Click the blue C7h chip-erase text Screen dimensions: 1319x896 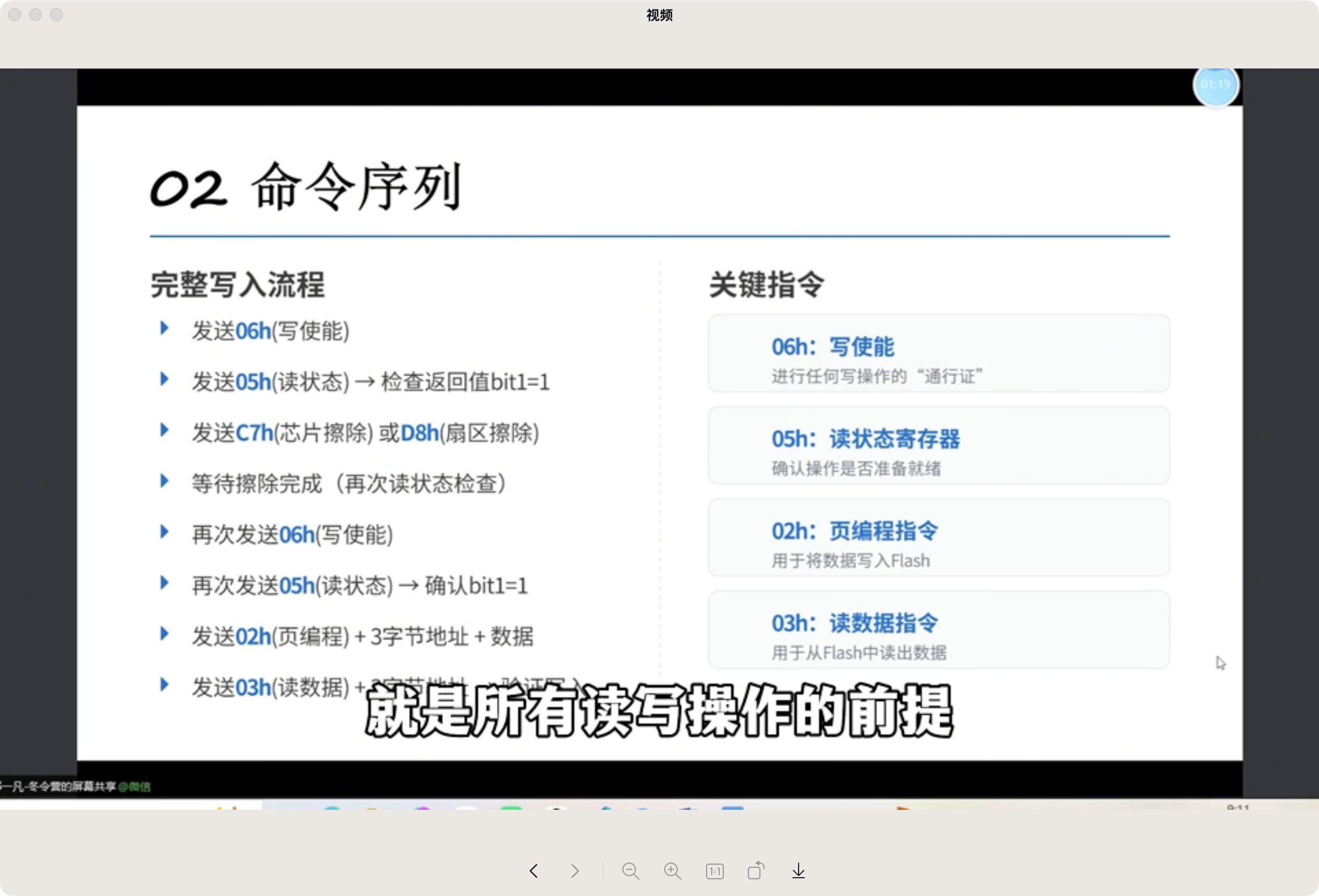(254, 432)
